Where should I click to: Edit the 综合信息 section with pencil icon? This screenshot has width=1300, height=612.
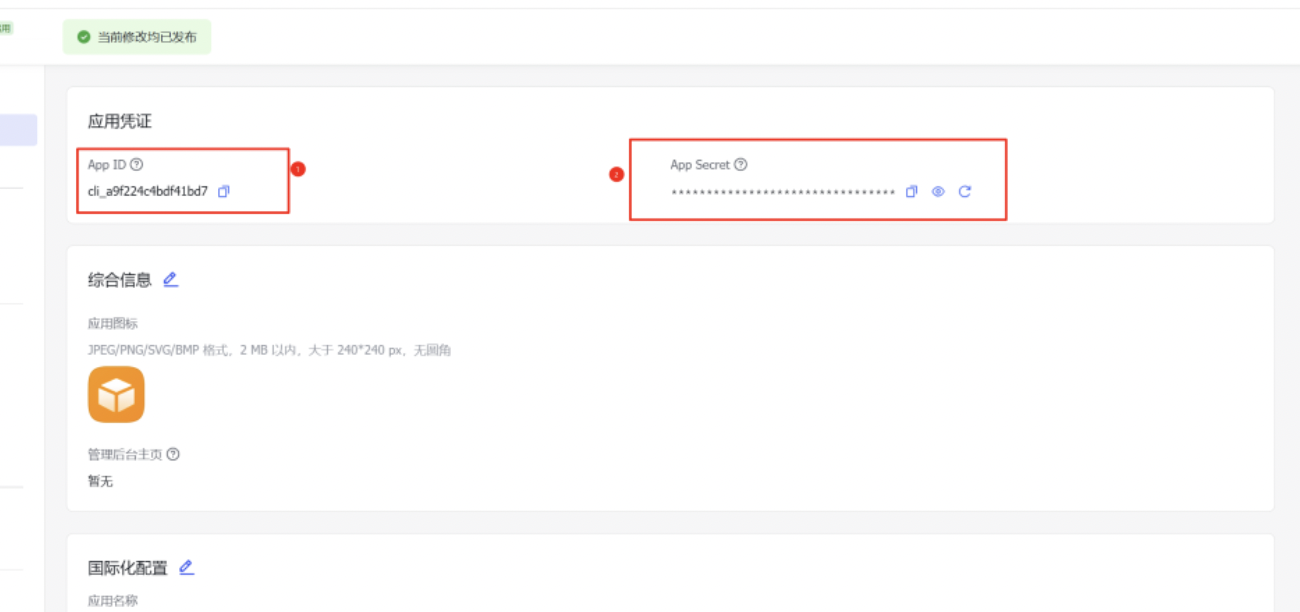(171, 280)
